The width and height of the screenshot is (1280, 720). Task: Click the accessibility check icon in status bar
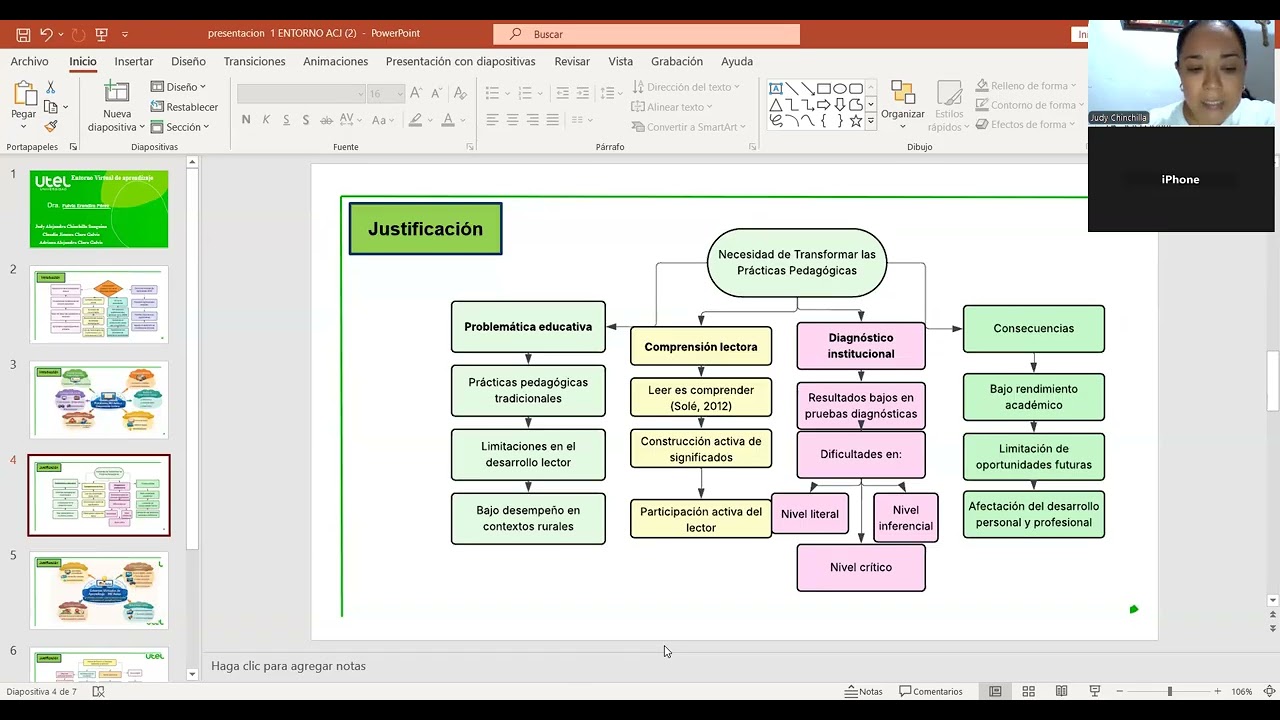[x=98, y=691]
